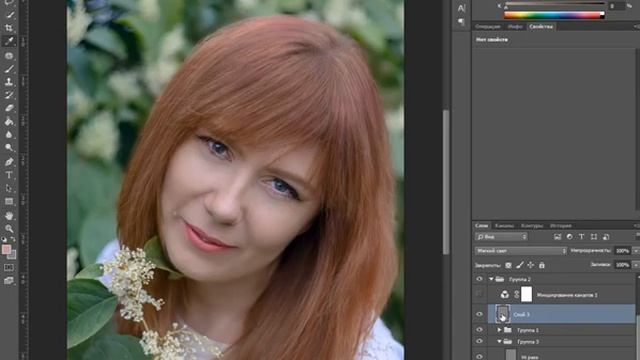The width and height of the screenshot is (640, 360).
Task: Select the Hand tool
Action: (9, 216)
